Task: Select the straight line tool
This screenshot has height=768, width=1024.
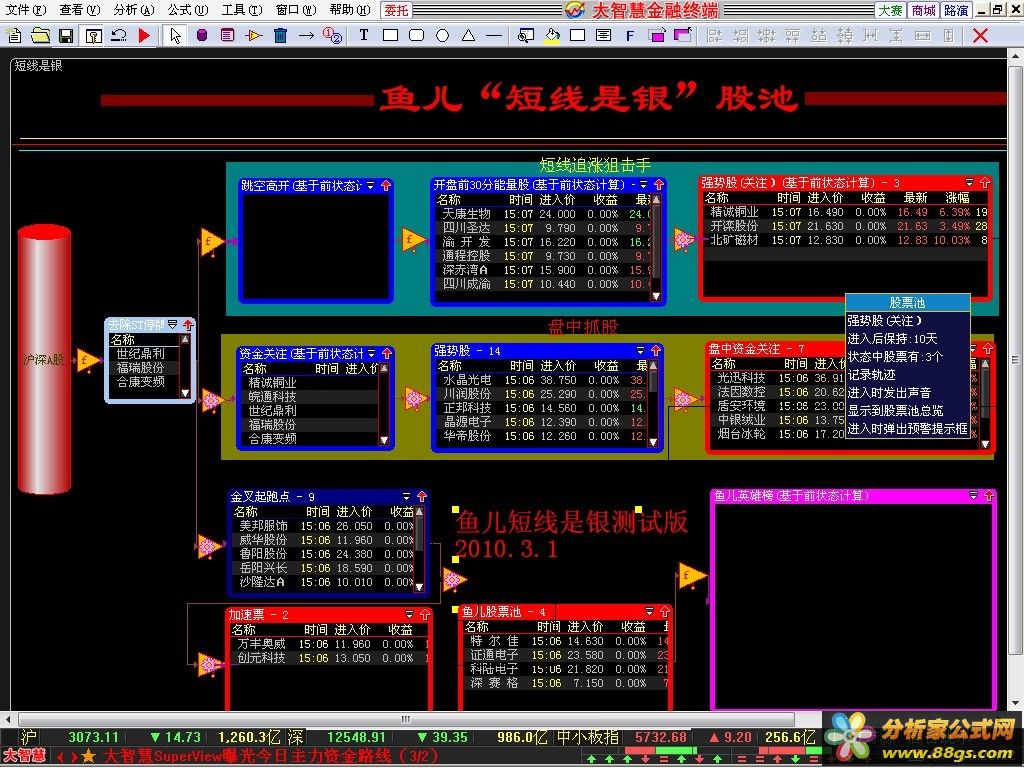Action: coord(494,35)
